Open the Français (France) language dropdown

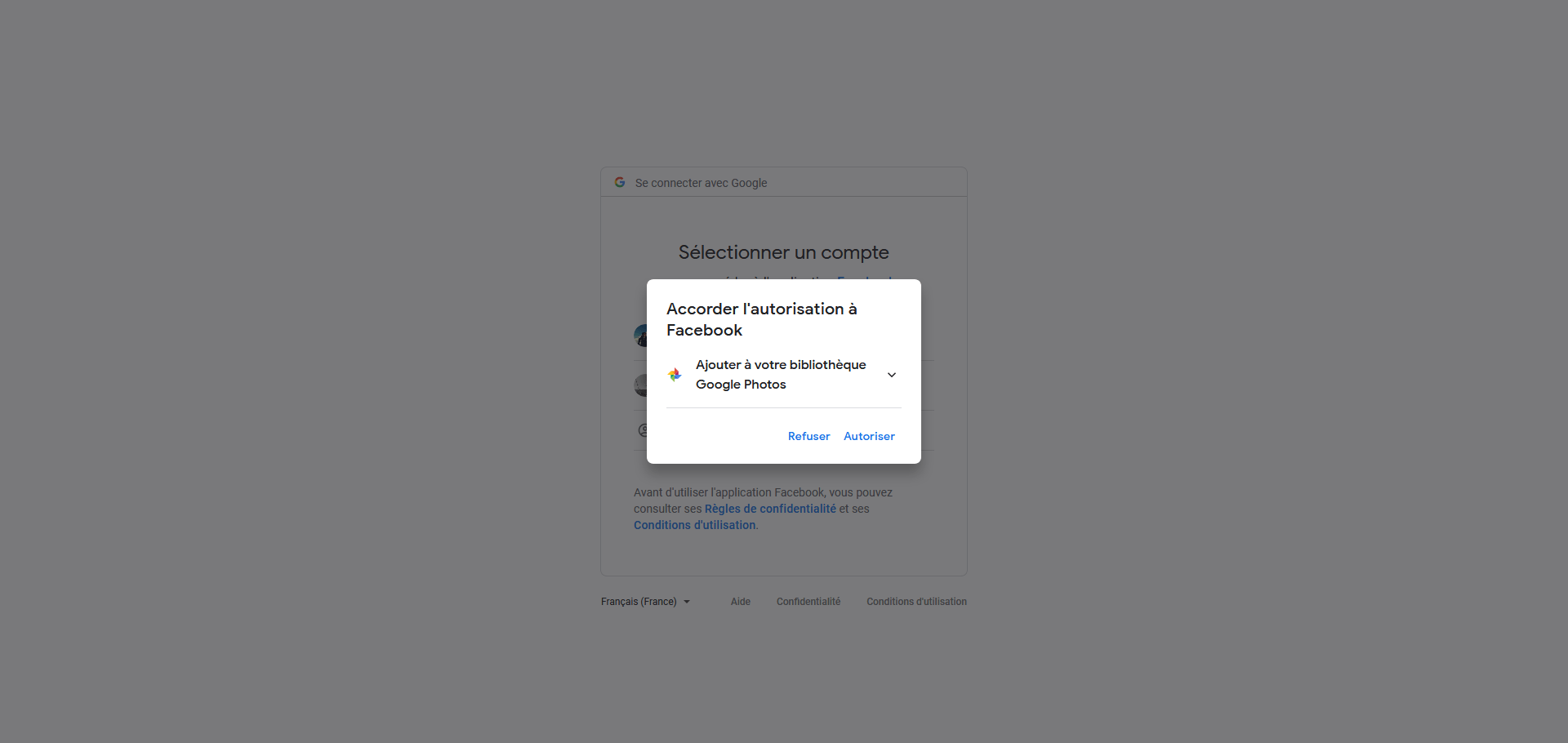point(645,602)
